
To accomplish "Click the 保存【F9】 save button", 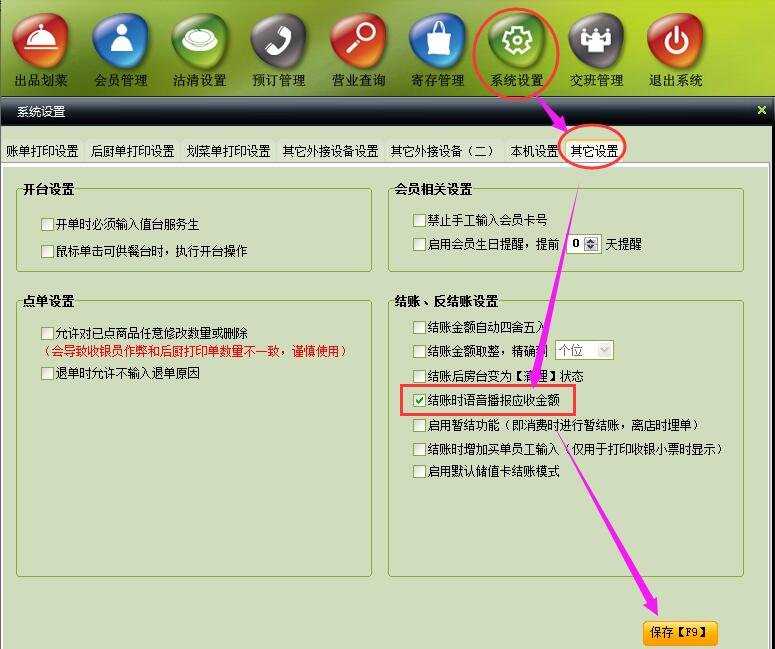I will [x=680, y=632].
